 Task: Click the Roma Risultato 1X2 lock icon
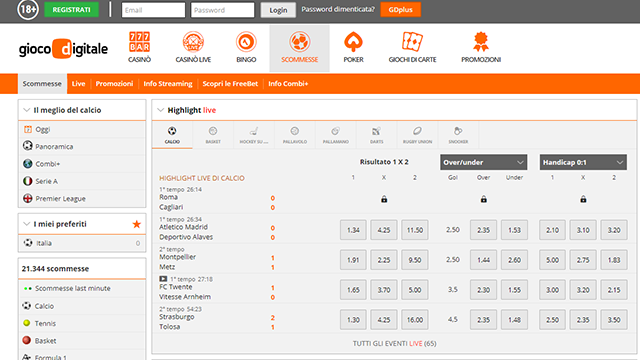coord(384,199)
